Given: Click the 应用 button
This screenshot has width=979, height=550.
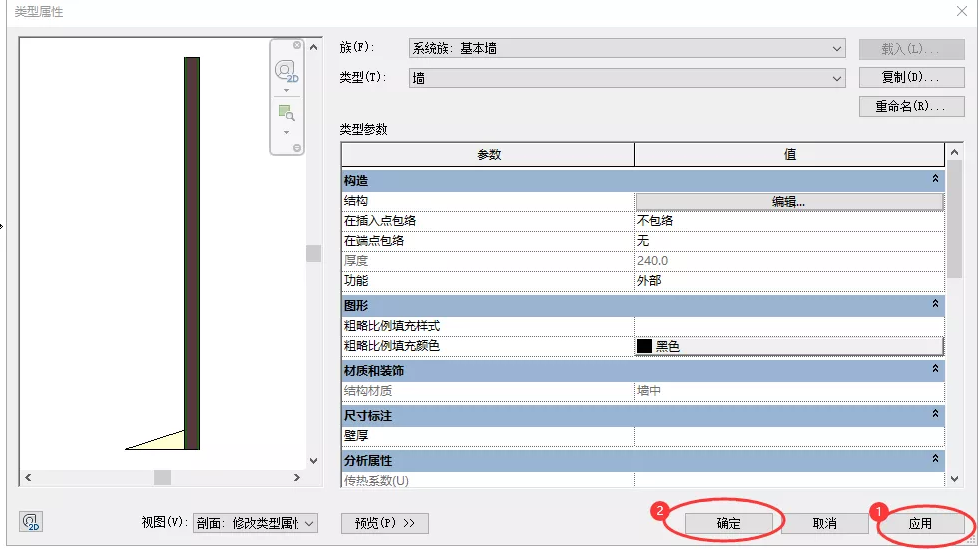Looking at the screenshot, I should [x=920, y=523].
